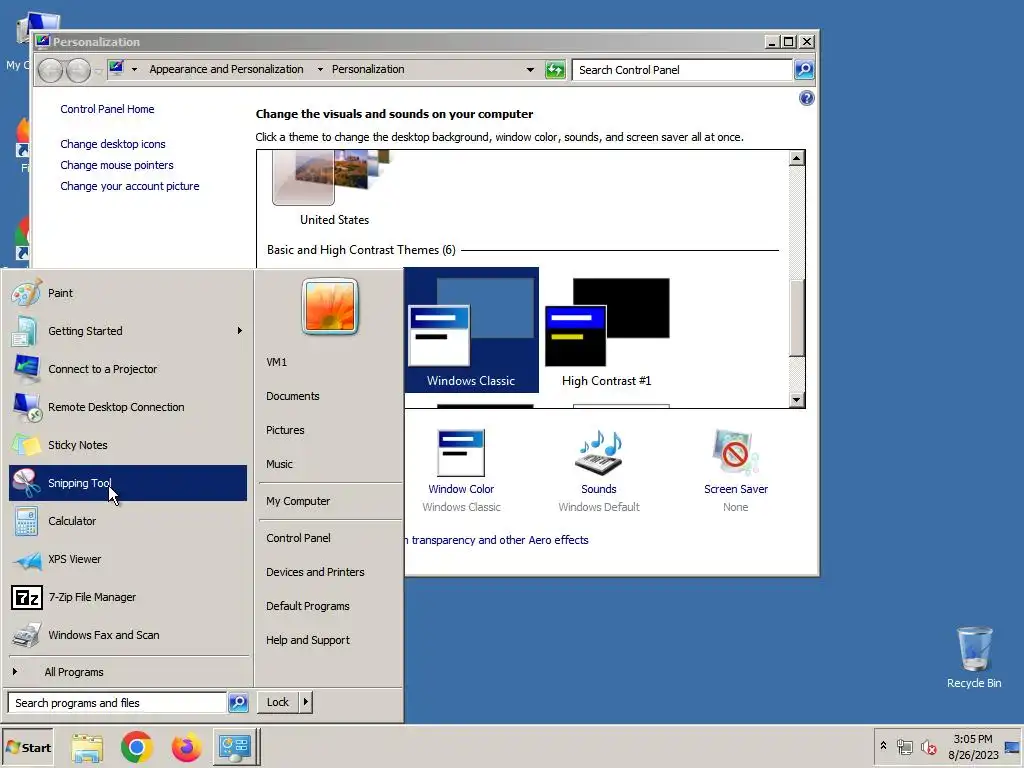Click the taskbar clock and date
The height and width of the screenshot is (768, 1024).
972,747
